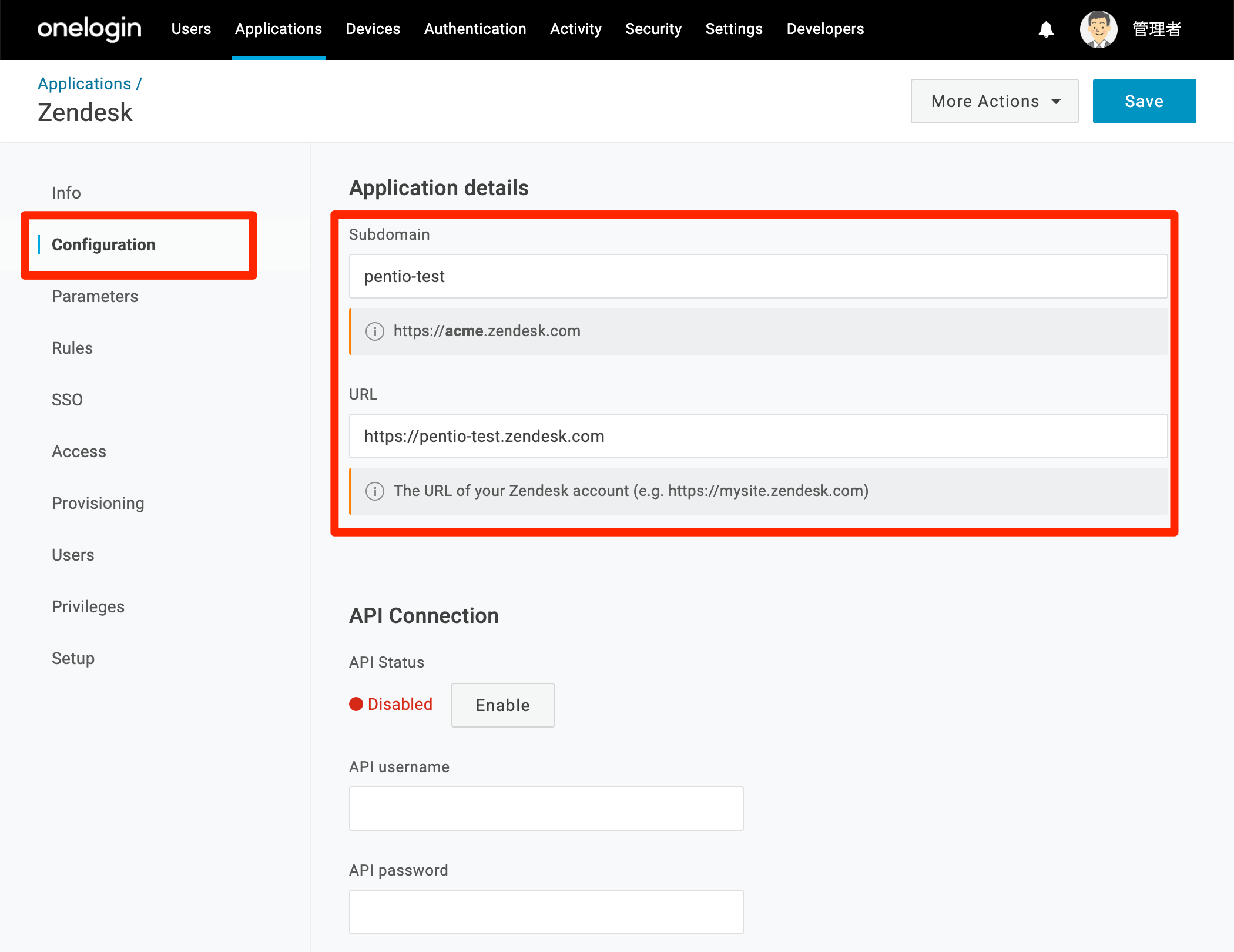1234x952 pixels.
Task: Click the https://acme.zendesk.com hint text
Action: [x=487, y=331]
